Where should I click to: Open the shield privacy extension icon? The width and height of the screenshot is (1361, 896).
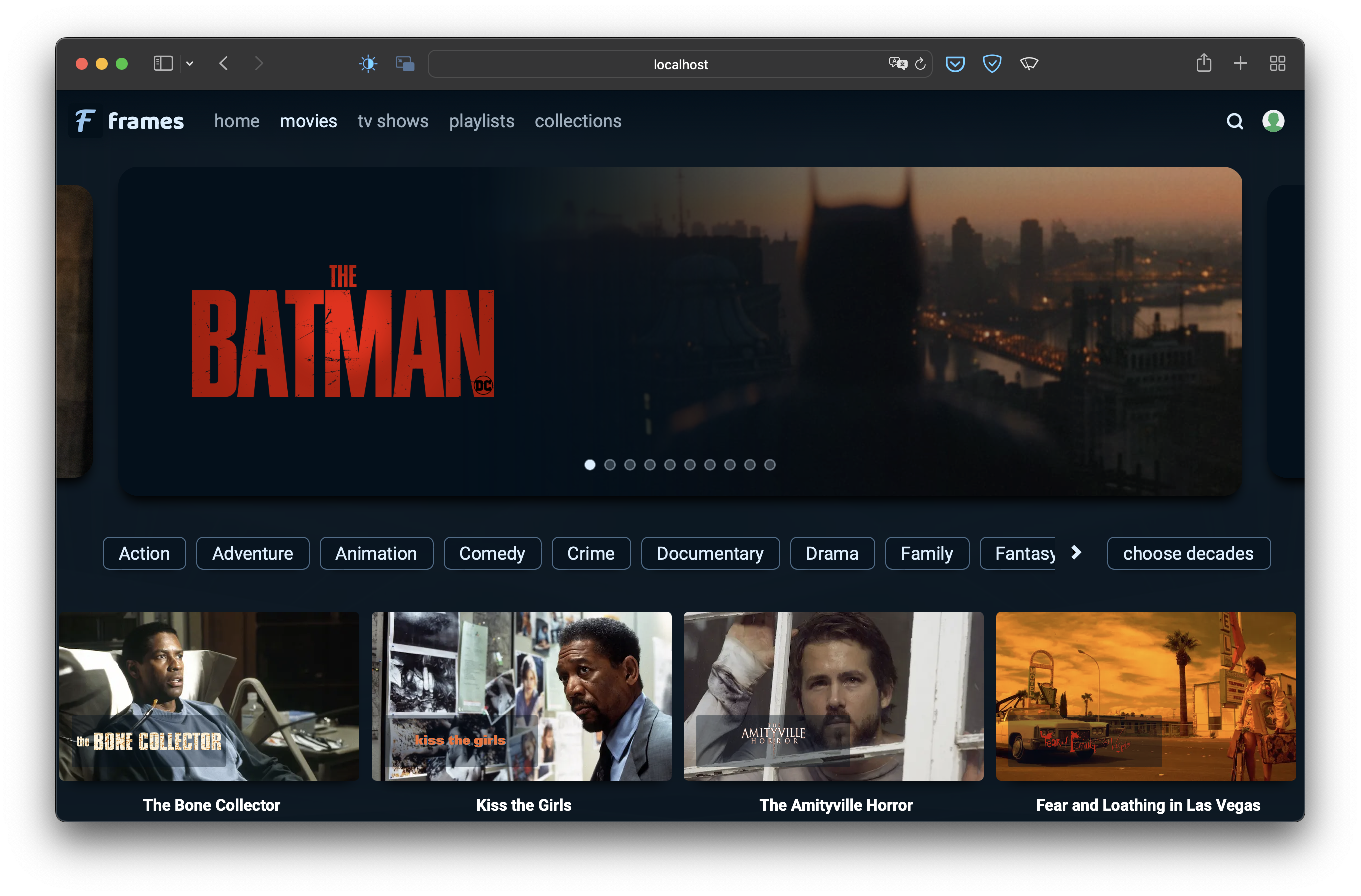pos(991,64)
